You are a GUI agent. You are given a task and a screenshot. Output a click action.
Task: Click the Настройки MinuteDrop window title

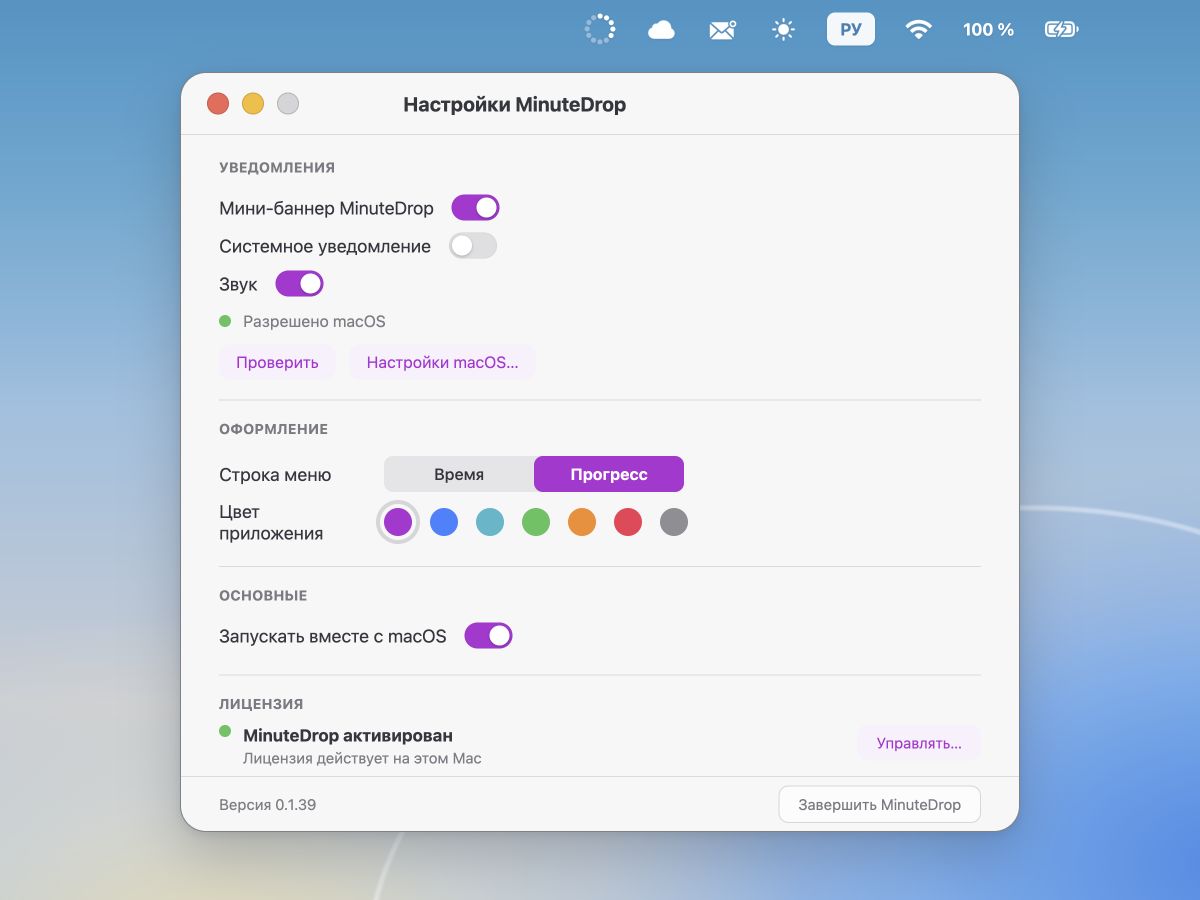pyautogui.click(x=514, y=105)
